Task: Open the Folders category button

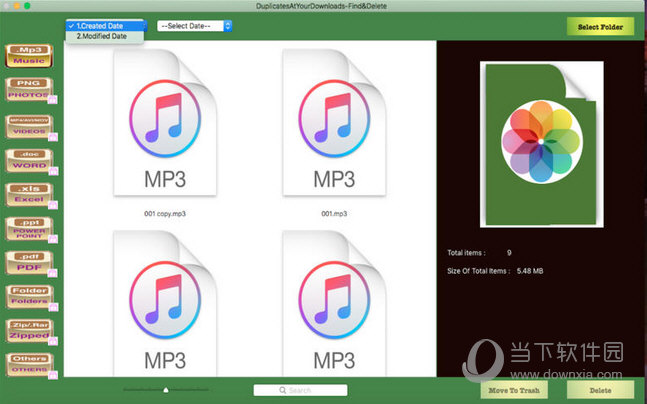Action: pyautogui.click(x=29, y=296)
